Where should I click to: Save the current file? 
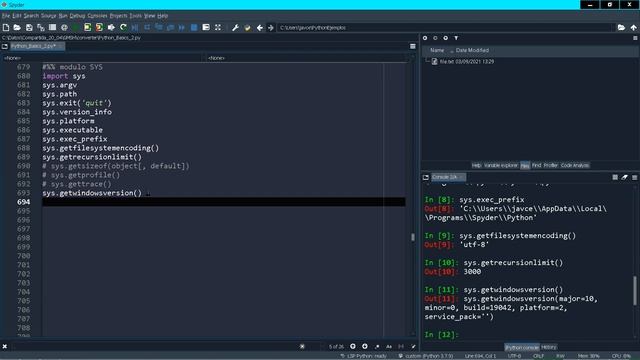[x=29, y=27]
